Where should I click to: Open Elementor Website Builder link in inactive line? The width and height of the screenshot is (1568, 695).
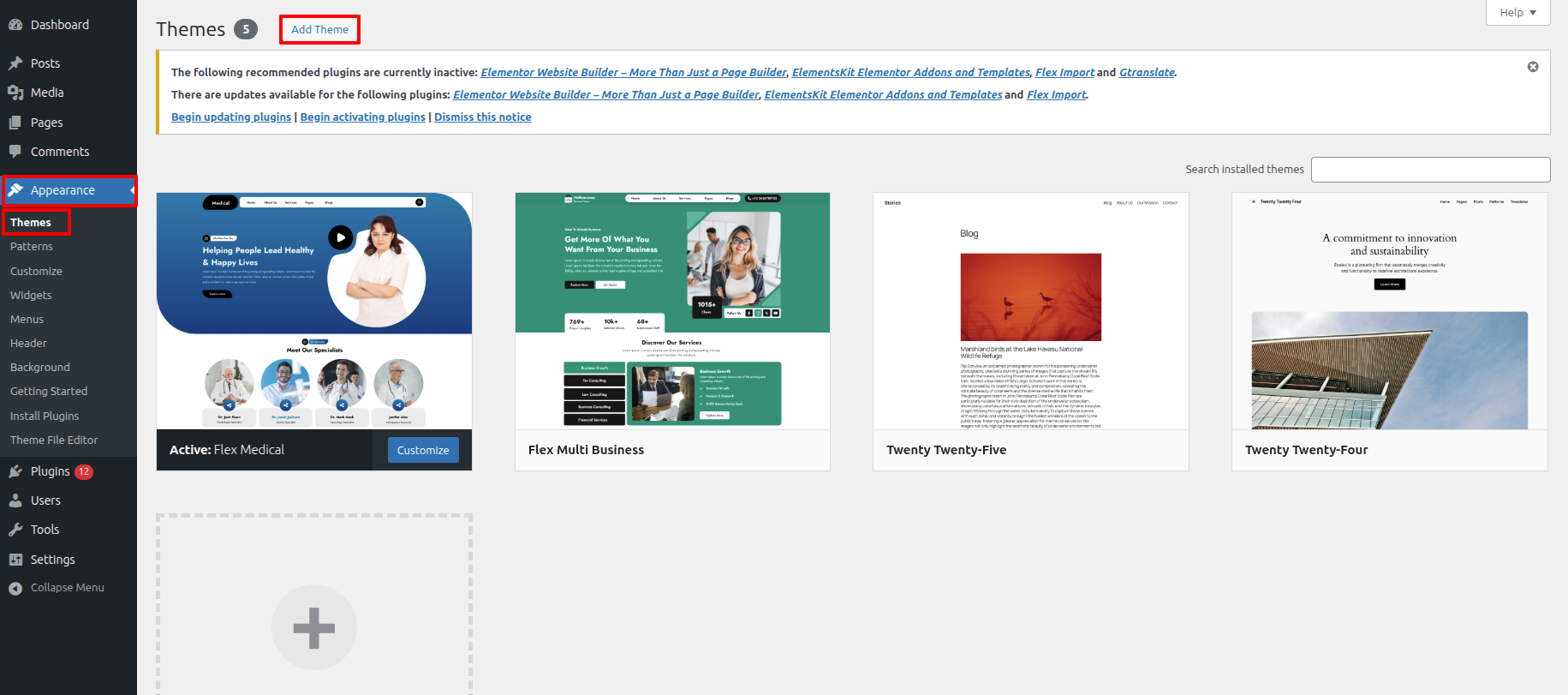tap(634, 73)
